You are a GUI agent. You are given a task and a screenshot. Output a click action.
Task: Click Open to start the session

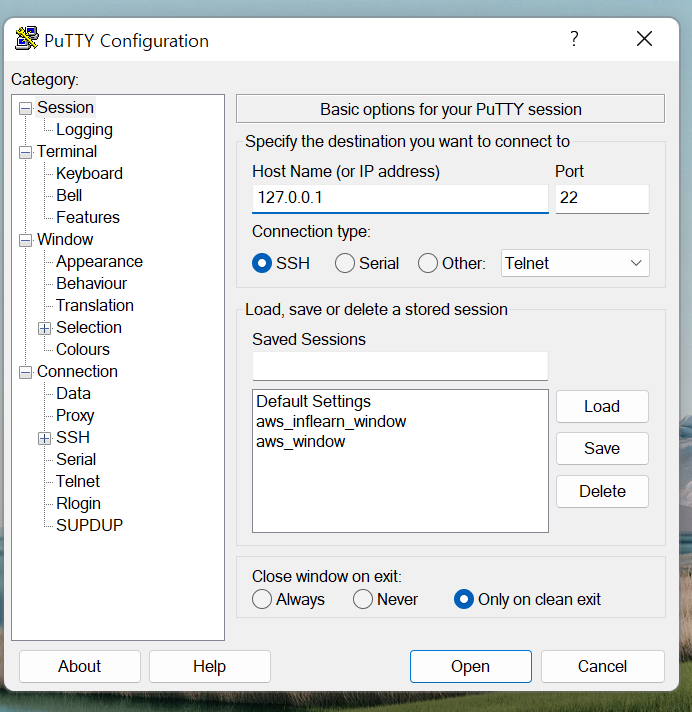(x=470, y=667)
